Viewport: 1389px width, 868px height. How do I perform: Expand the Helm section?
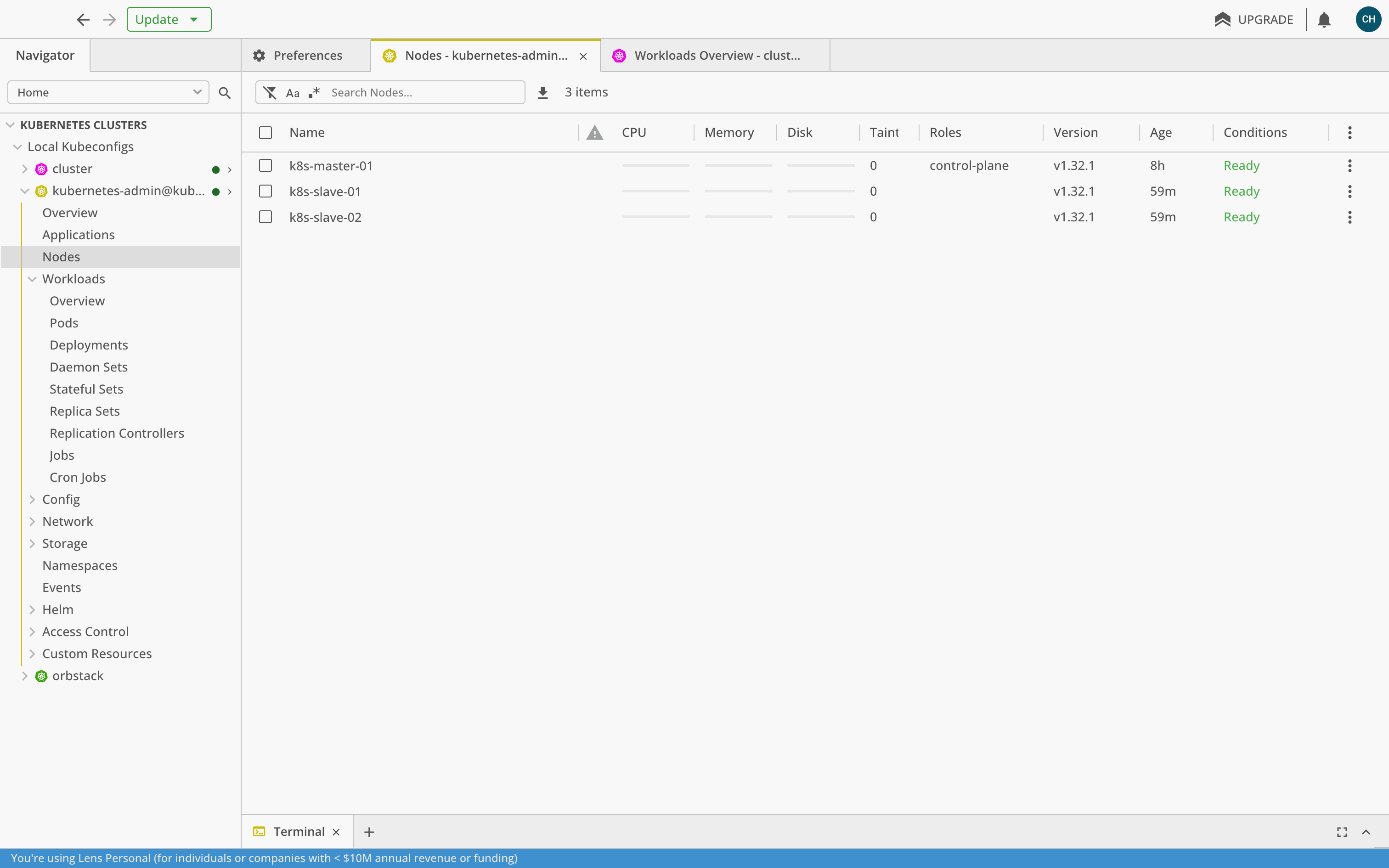click(x=32, y=610)
